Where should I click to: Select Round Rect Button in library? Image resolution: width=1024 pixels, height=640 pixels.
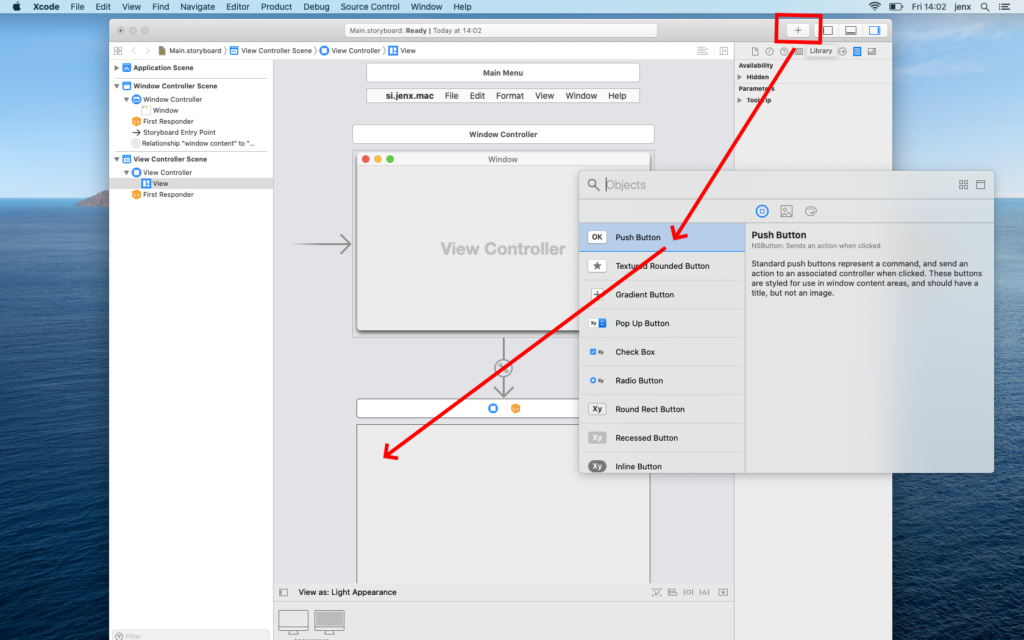coord(662,409)
